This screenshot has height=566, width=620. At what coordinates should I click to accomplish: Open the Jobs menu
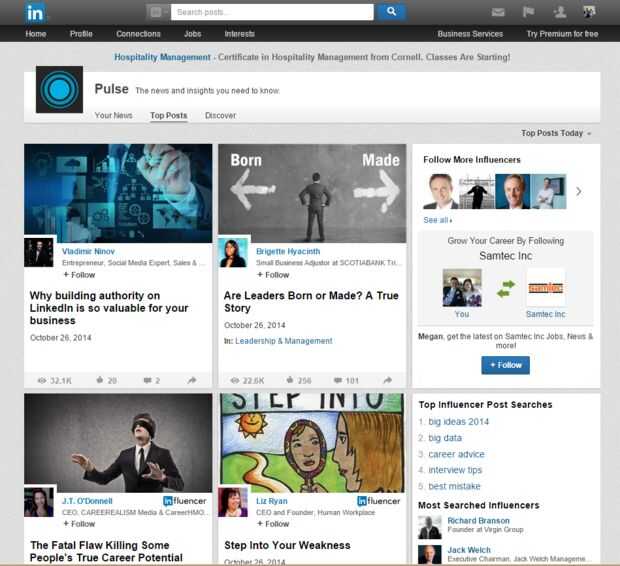click(193, 34)
